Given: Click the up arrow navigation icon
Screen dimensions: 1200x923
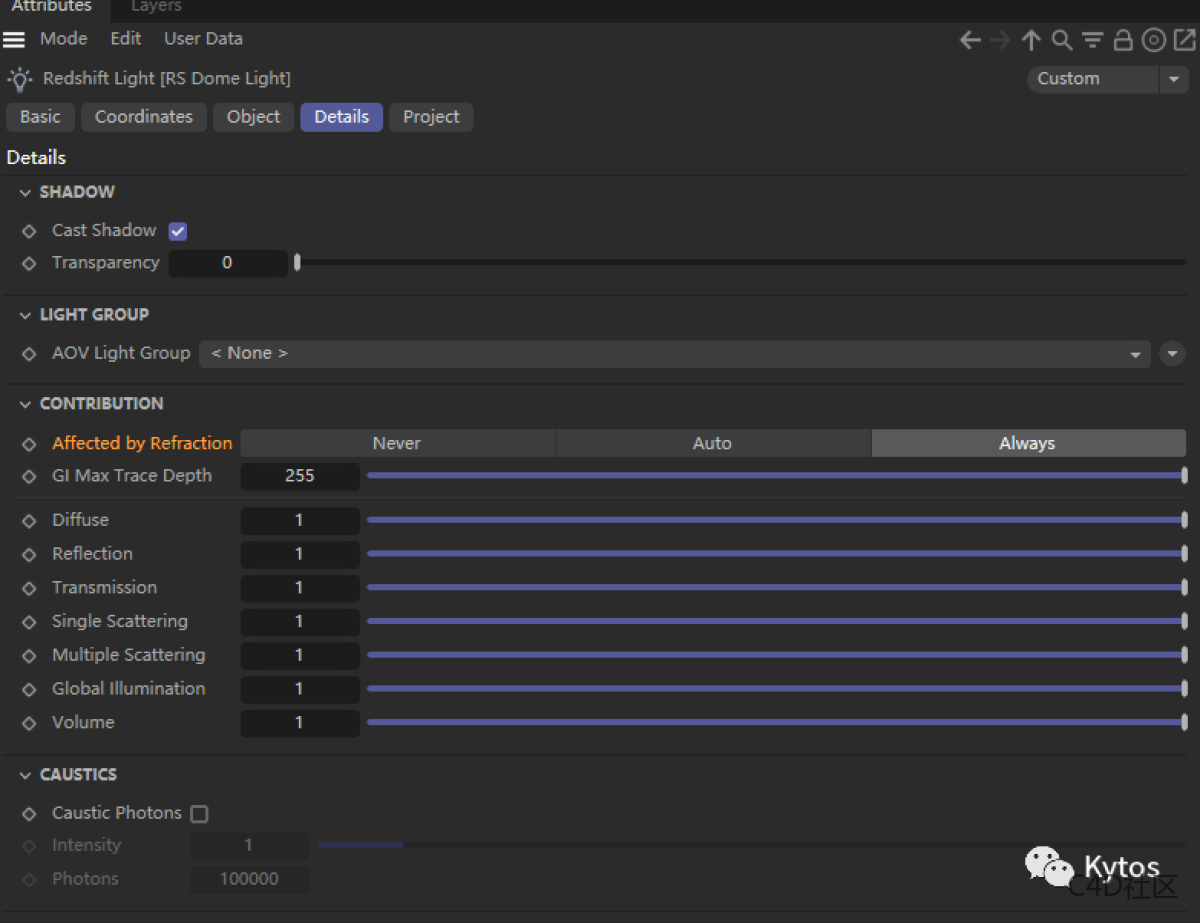Looking at the screenshot, I should (x=1031, y=39).
